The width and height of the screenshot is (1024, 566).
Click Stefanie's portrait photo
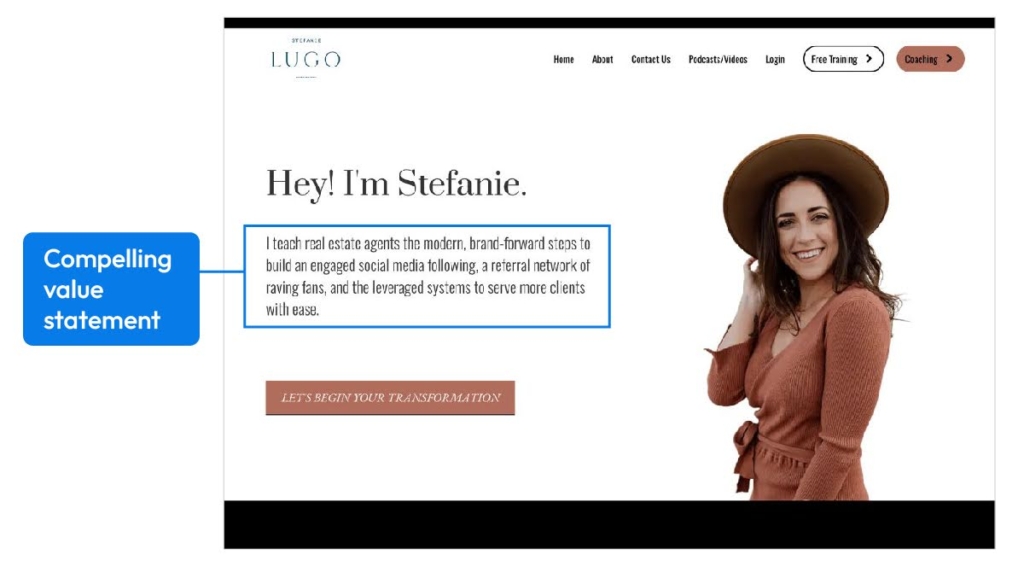point(805,317)
